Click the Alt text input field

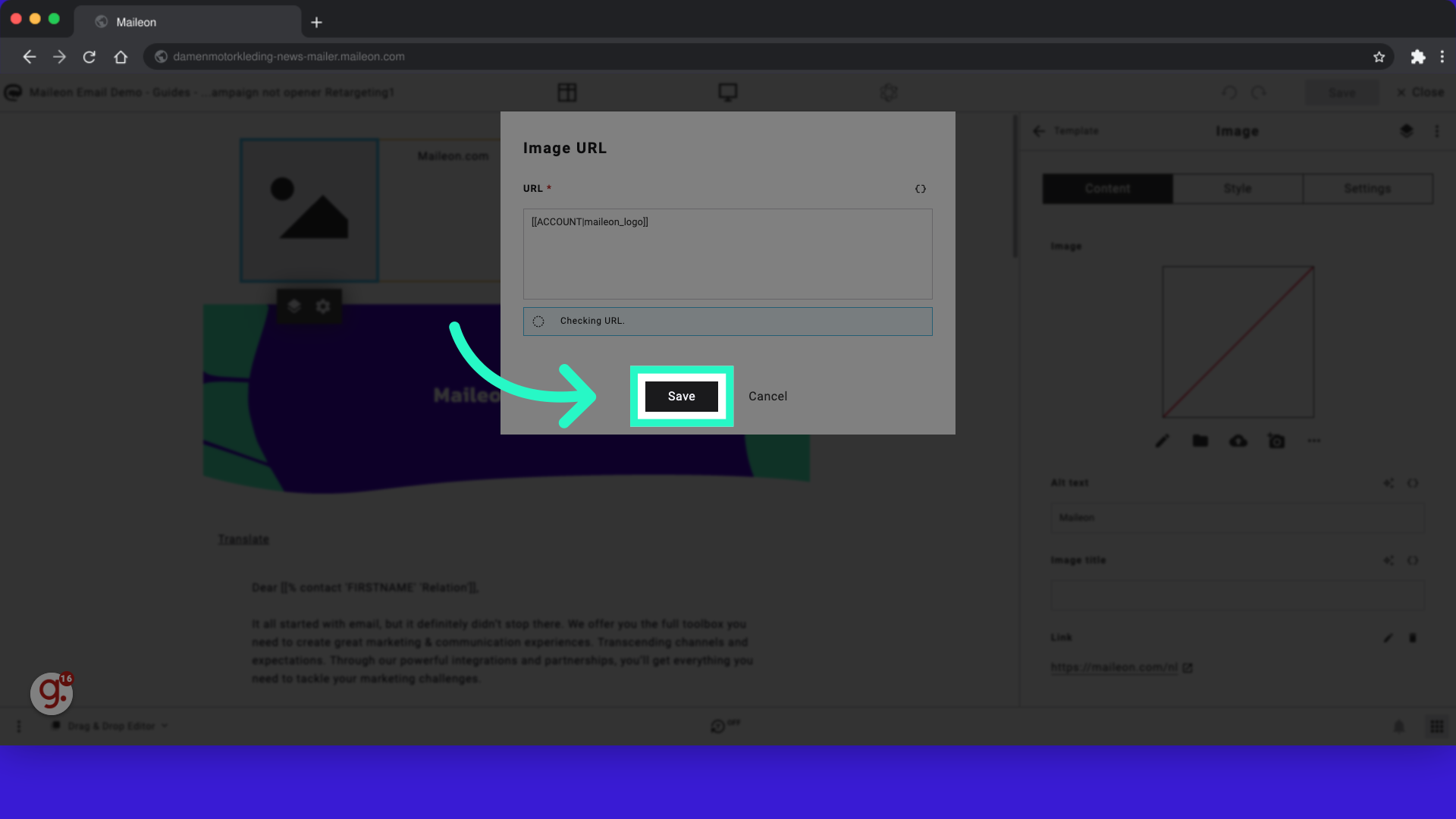(x=1237, y=518)
